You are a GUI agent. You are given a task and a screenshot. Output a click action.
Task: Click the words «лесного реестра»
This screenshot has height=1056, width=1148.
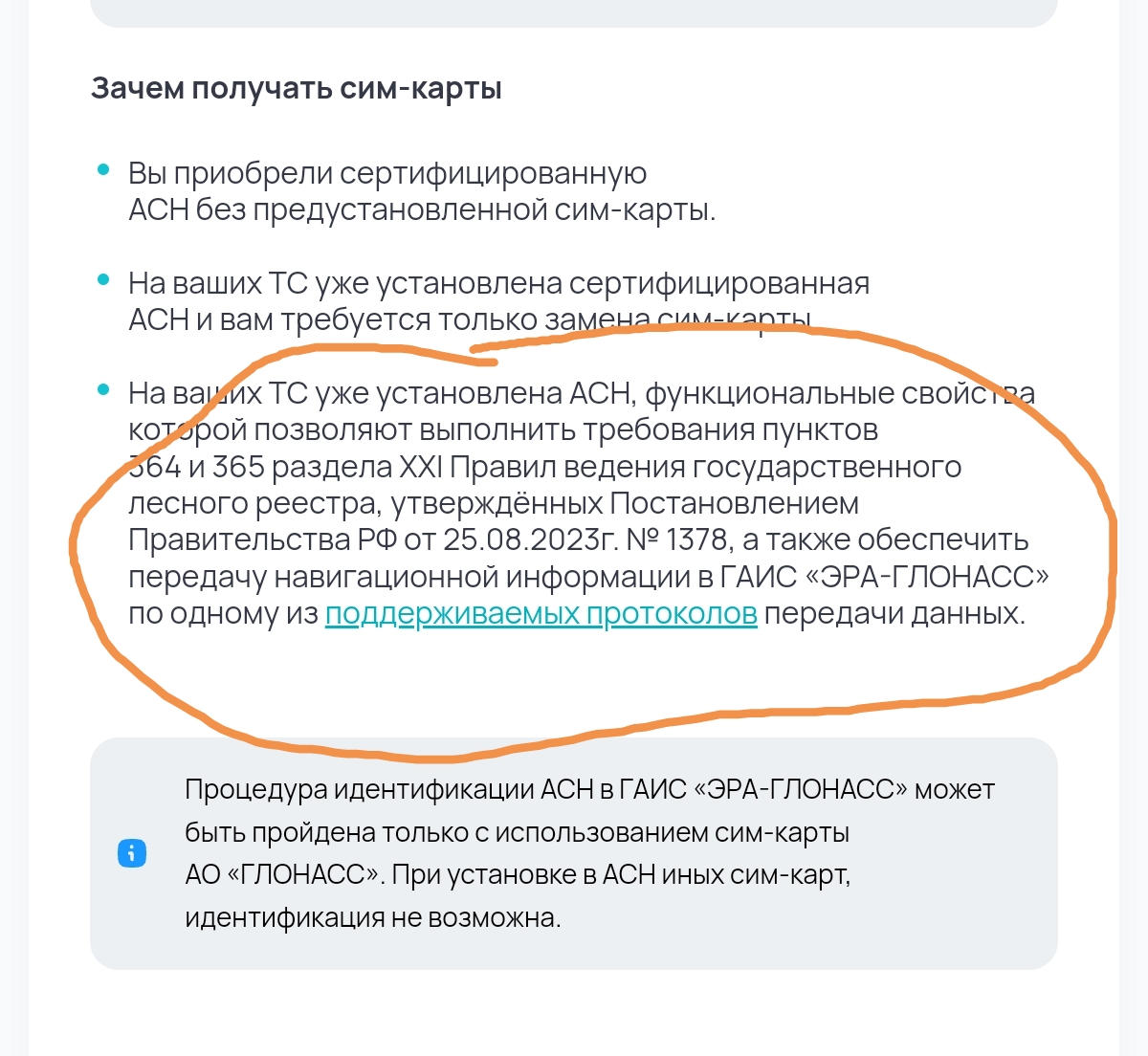253,504
